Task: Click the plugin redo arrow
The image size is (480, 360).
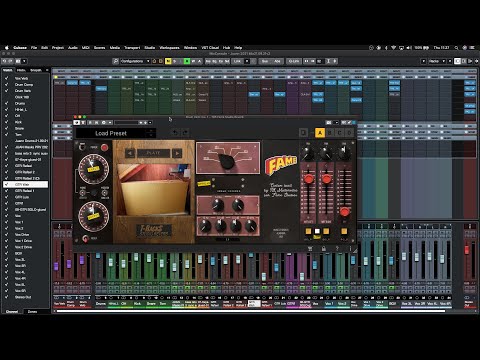Action: (x=185, y=133)
